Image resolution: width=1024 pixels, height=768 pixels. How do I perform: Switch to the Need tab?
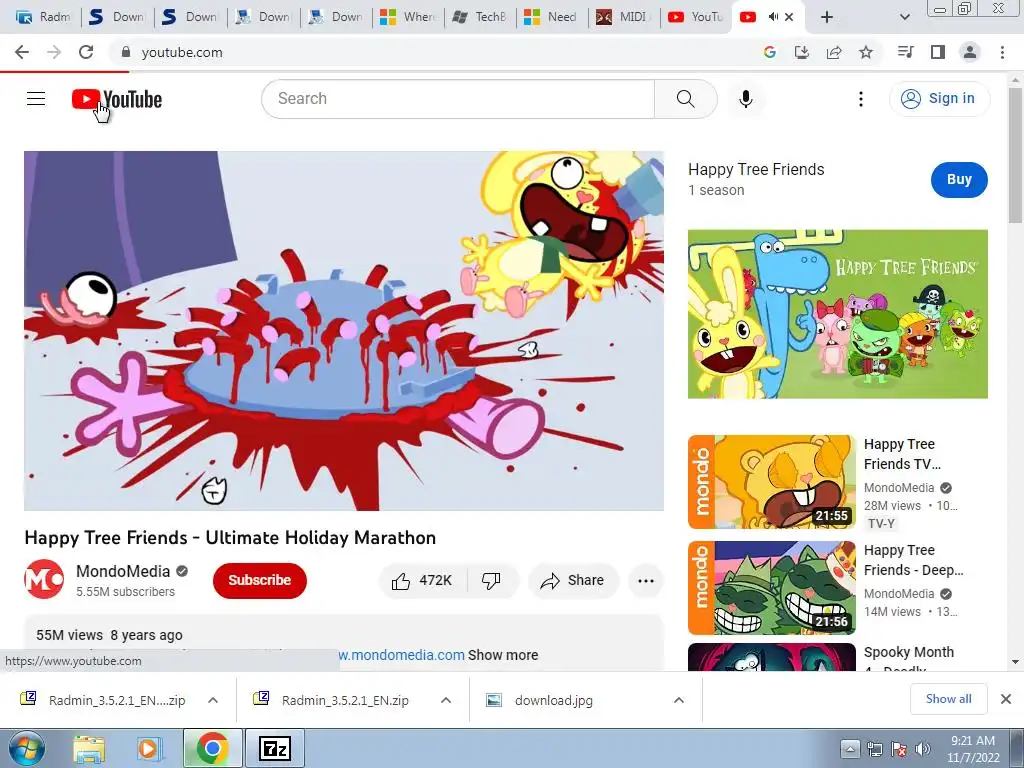pos(552,17)
